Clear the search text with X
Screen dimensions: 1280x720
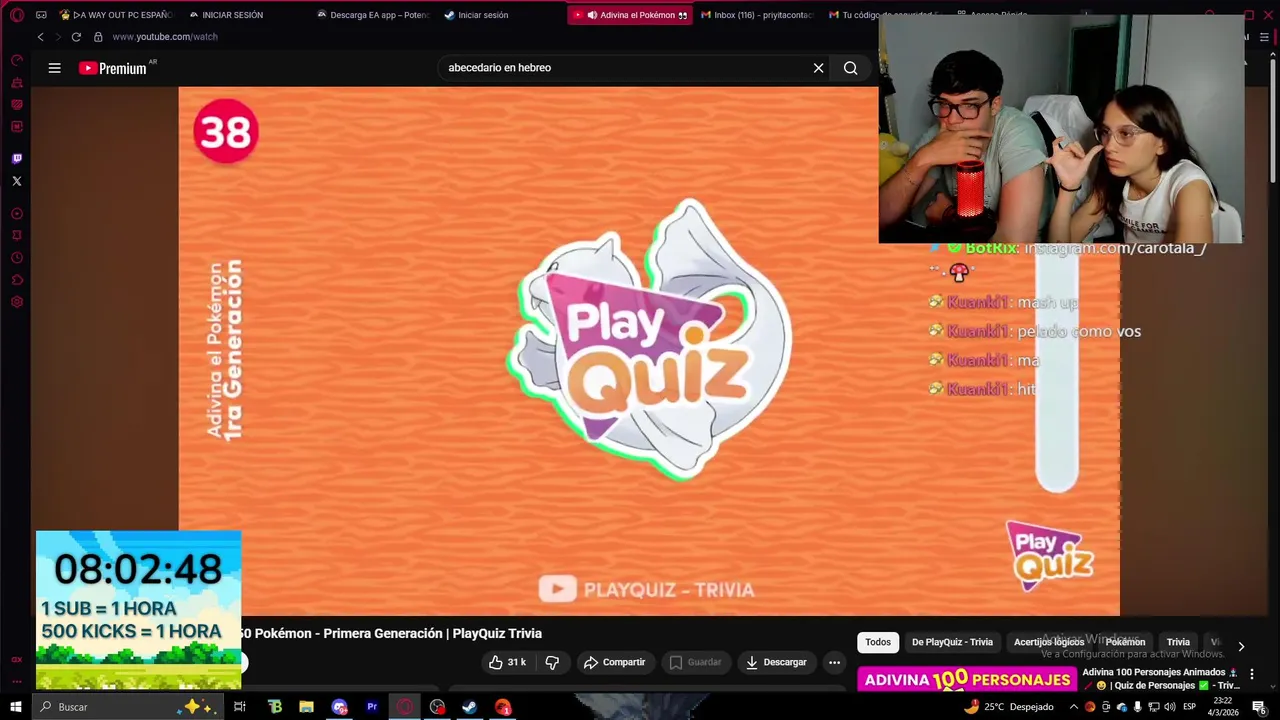point(818,68)
